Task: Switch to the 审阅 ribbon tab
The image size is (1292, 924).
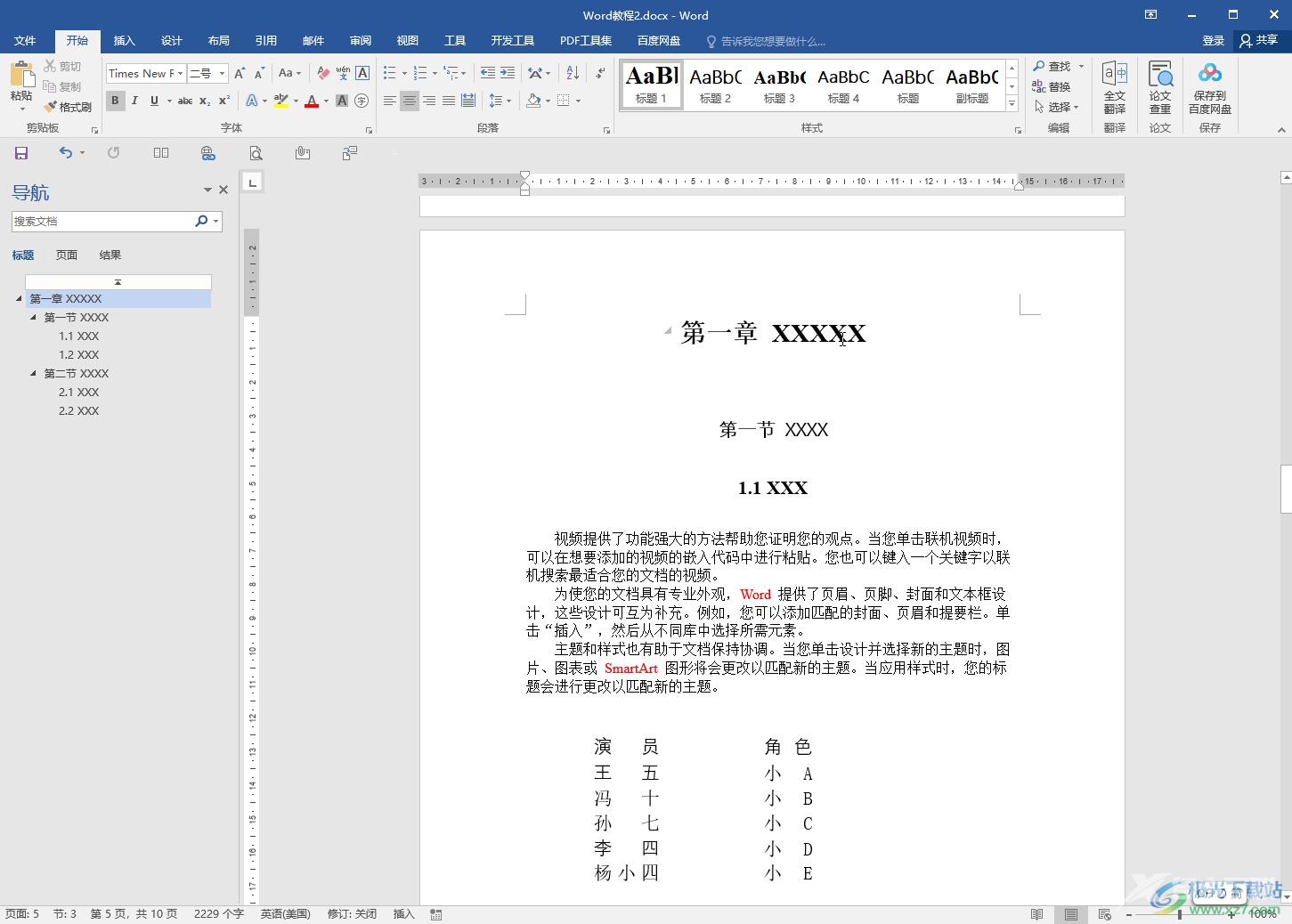Action: click(x=361, y=41)
